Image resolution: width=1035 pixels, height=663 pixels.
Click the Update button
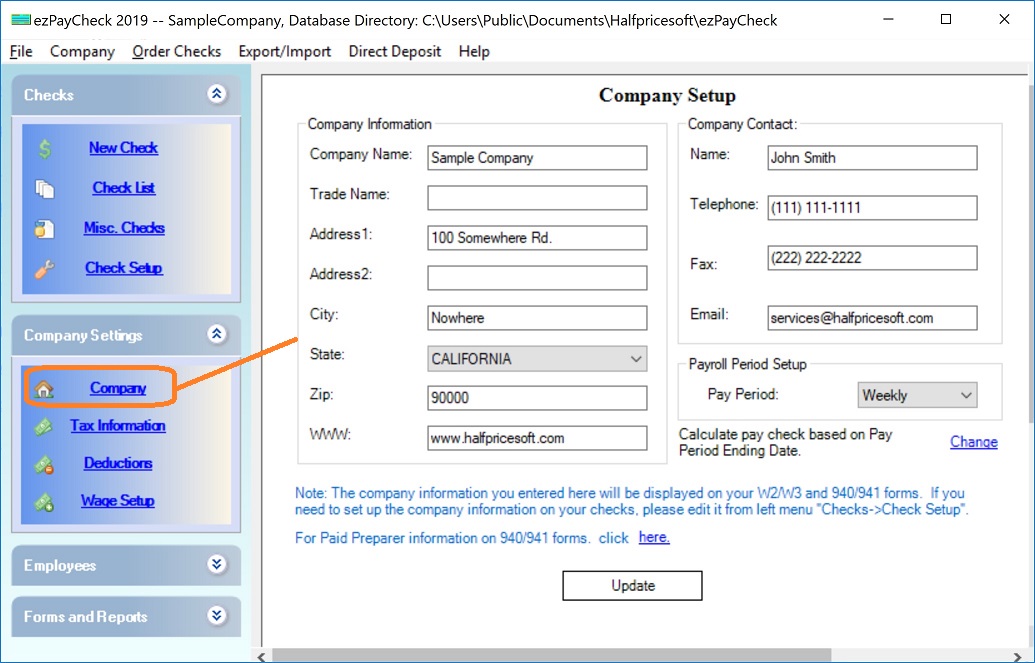click(632, 586)
